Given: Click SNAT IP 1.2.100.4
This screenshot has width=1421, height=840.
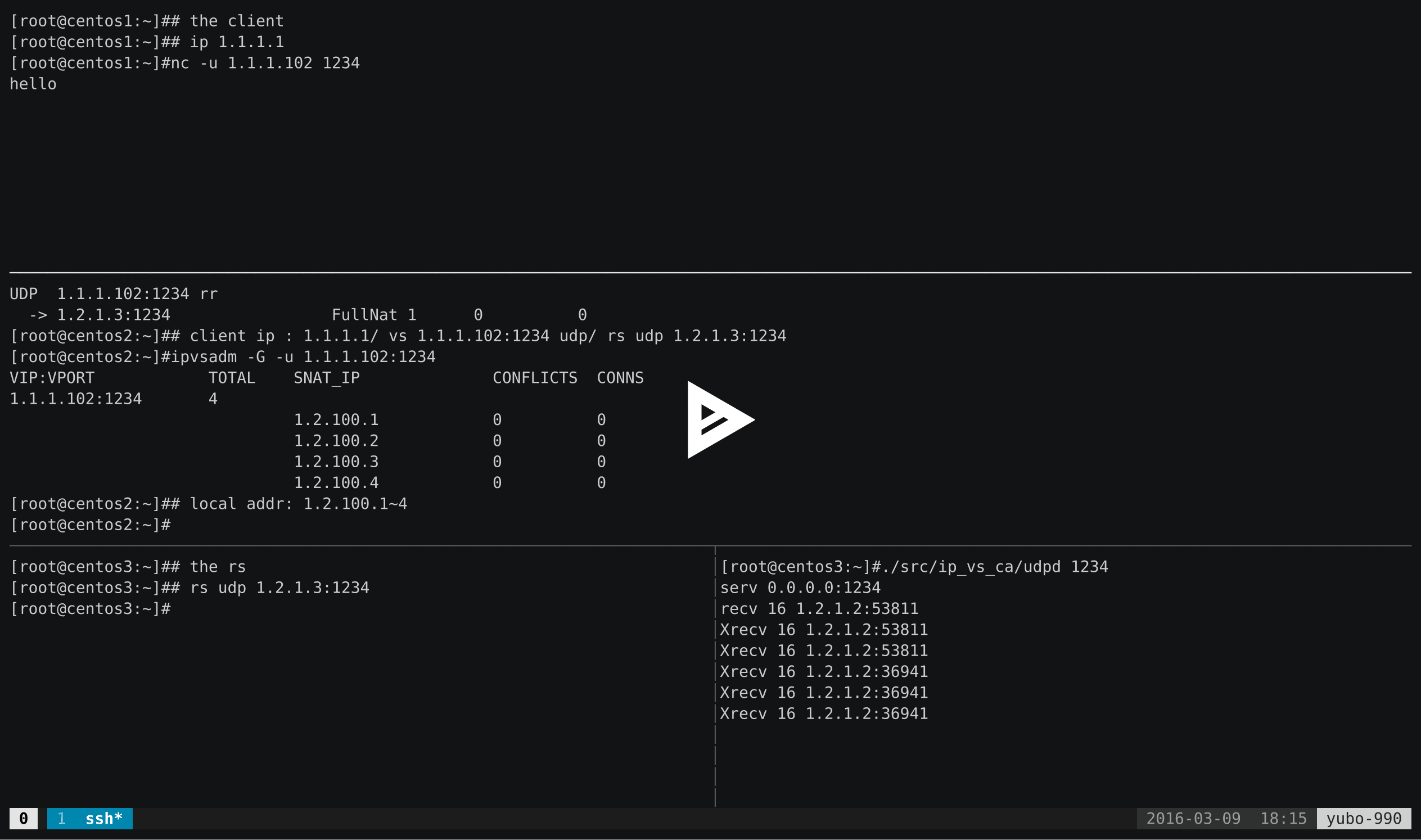Looking at the screenshot, I should (x=336, y=482).
